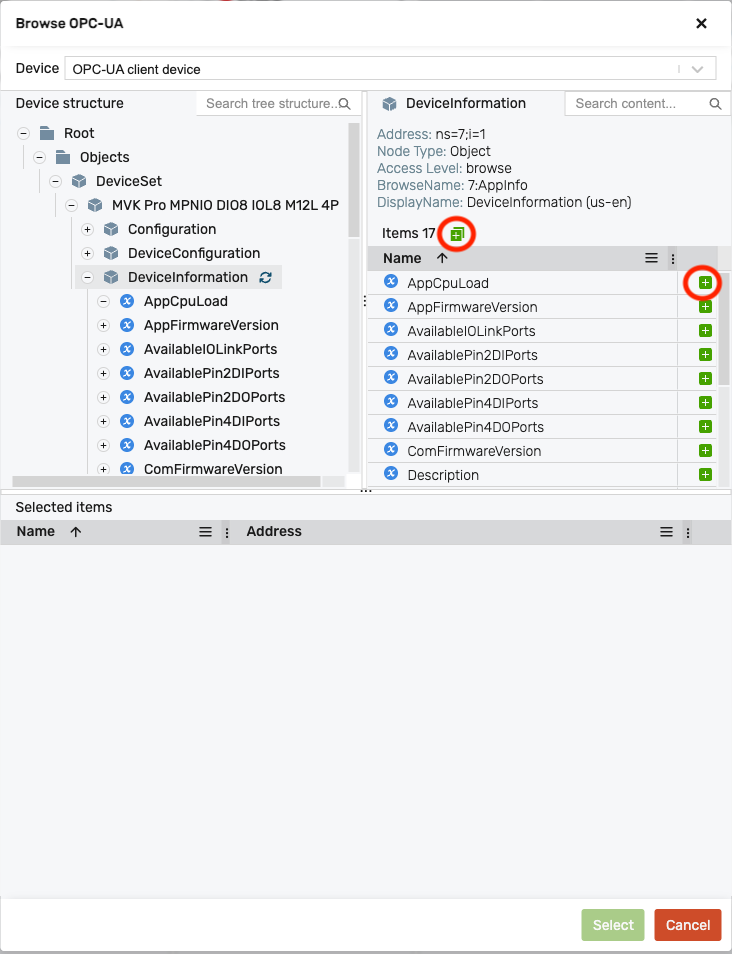This screenshot has height=954, width=732.
Task: Click the ns=7;i=1 address value
Action: (461, 134)
